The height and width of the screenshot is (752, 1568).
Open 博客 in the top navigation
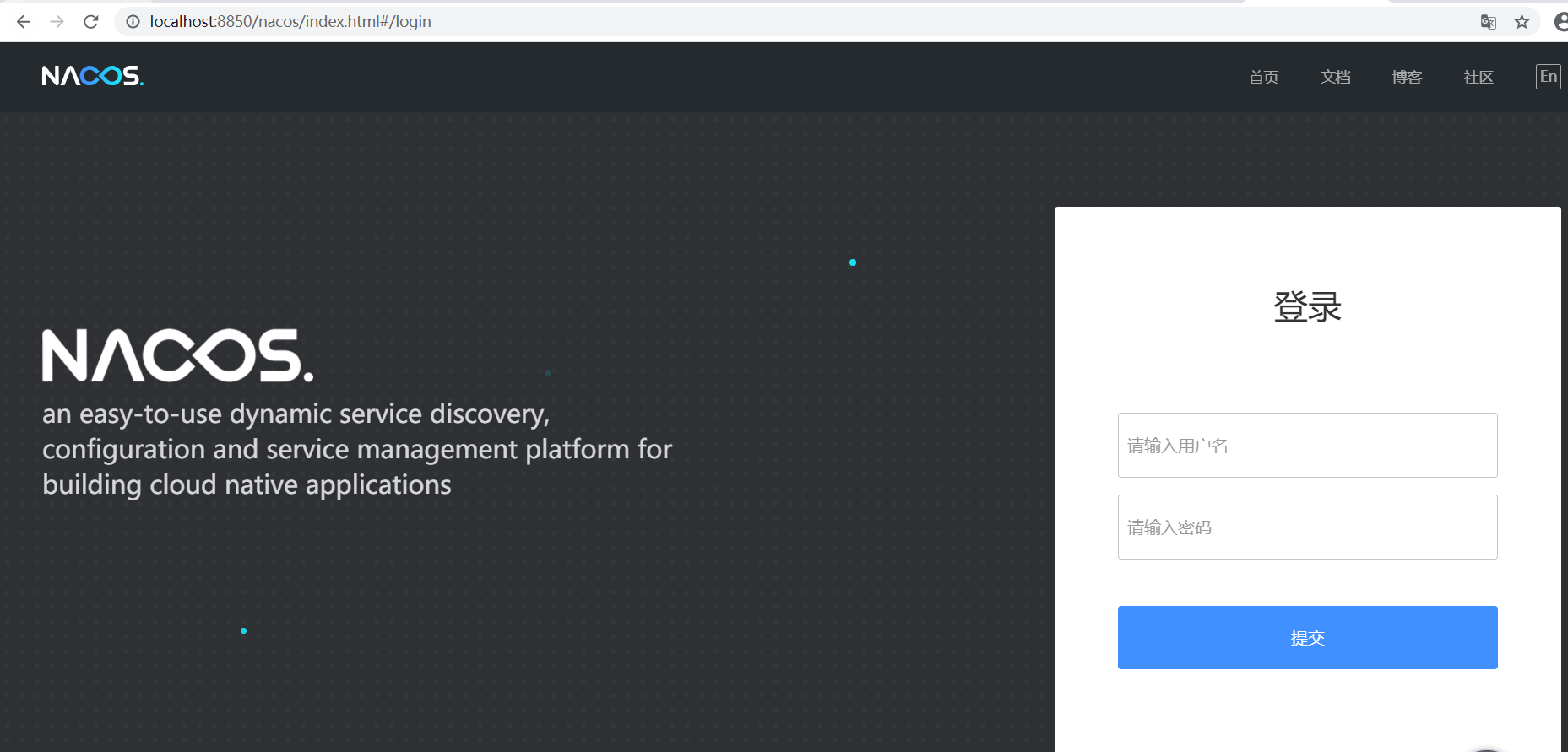(1407, 77)
